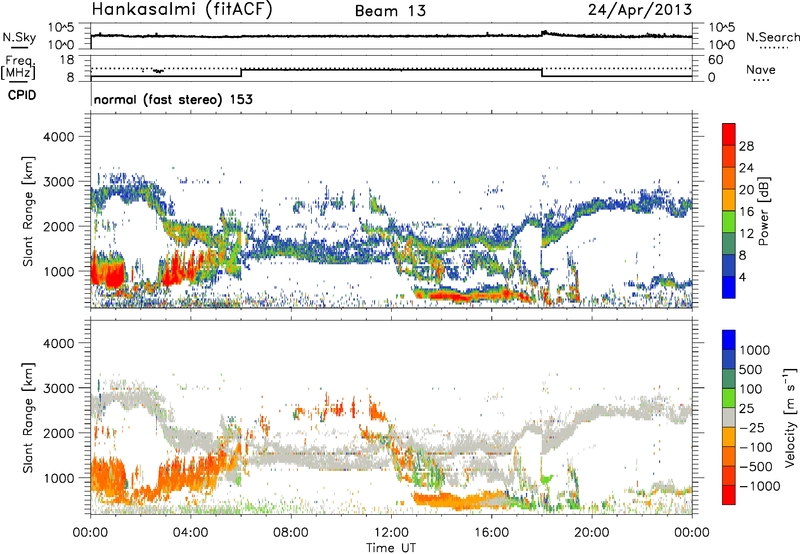Viewport: 800px width, 554px height.
Task: Click the noise spike near 18:00 in the sky-noise trace
Action: 544,33
